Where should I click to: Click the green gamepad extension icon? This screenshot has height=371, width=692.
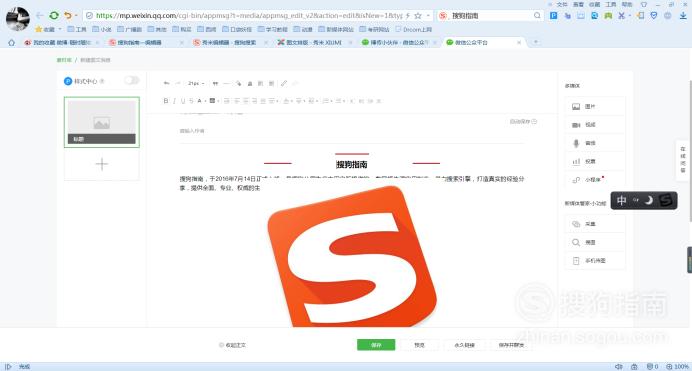pyautogui.click(x=608, y=15)
